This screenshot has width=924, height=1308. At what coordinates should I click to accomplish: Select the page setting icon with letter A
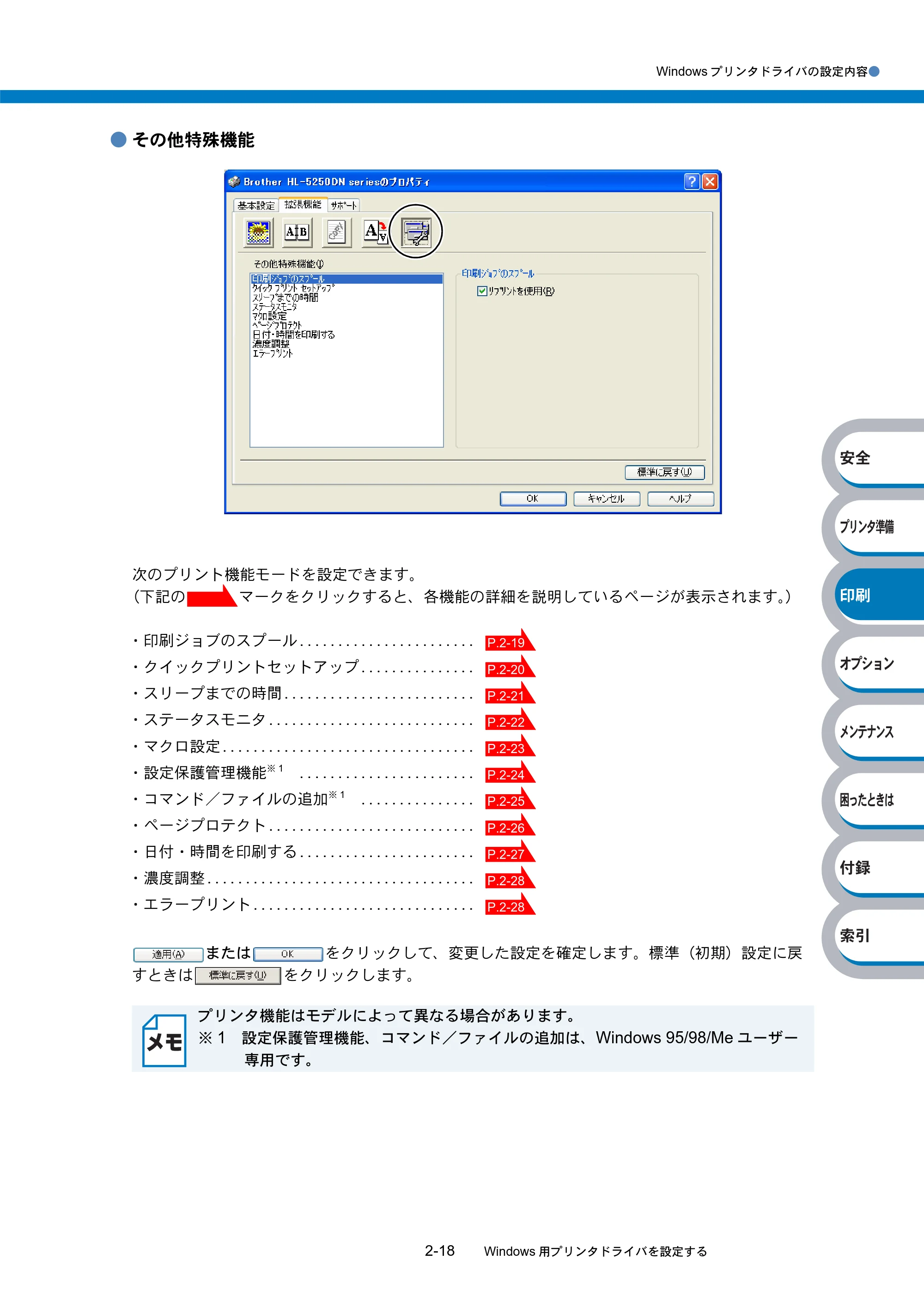(376, 232)
